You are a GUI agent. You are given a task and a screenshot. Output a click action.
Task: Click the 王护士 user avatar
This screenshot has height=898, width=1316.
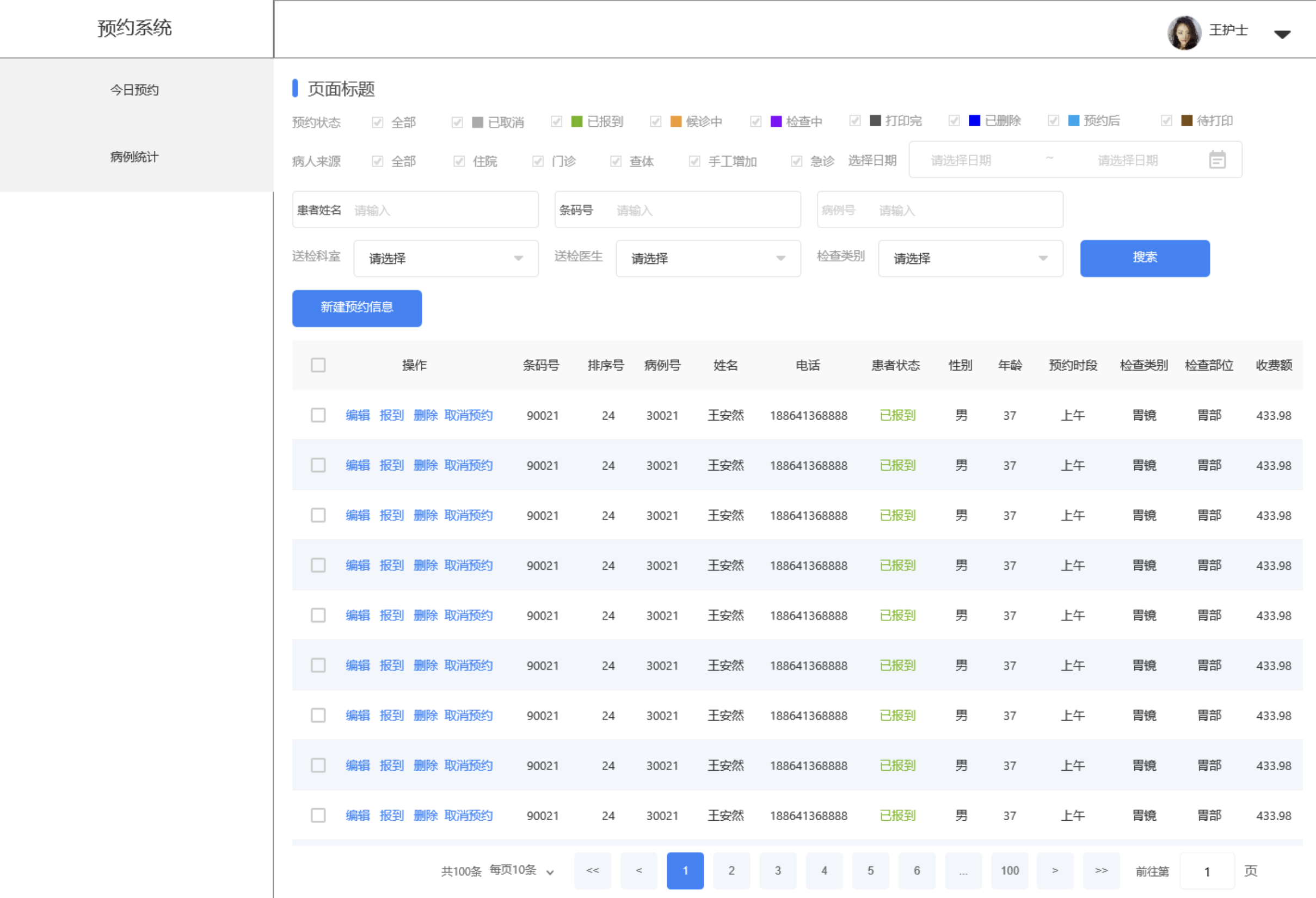coord(1184,32)
